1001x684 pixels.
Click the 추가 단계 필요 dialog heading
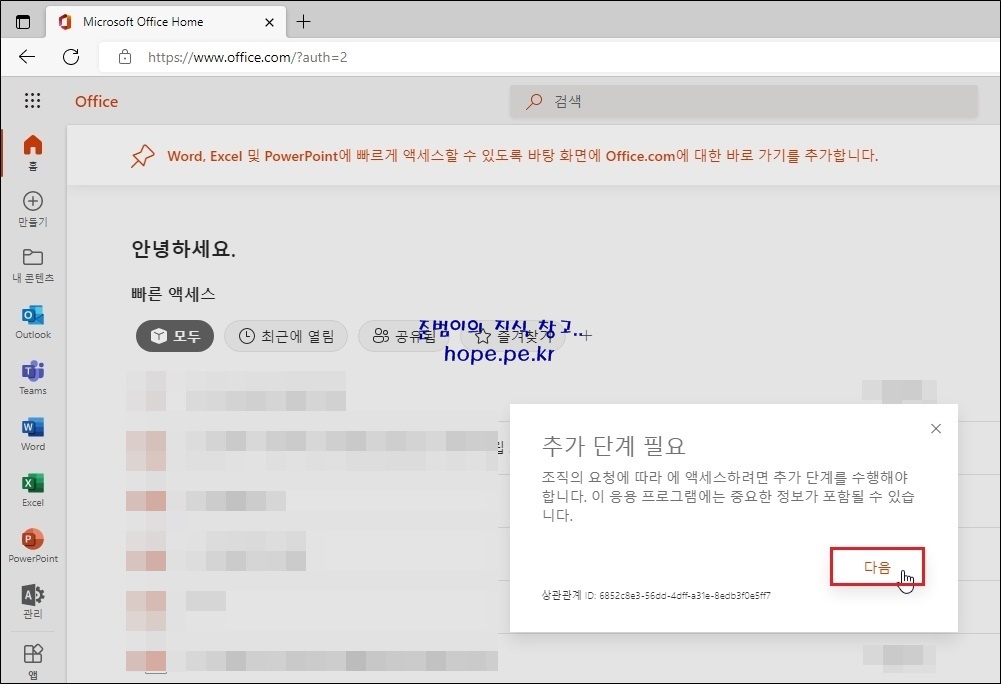(613, 445)
